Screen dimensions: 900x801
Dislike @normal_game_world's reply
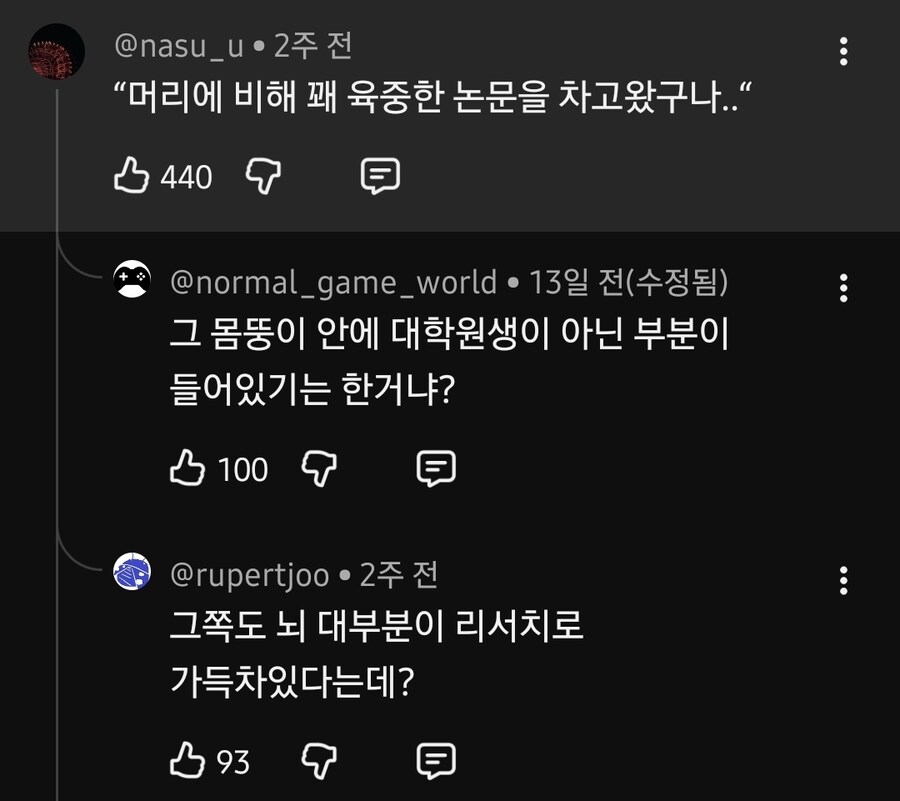318,468
